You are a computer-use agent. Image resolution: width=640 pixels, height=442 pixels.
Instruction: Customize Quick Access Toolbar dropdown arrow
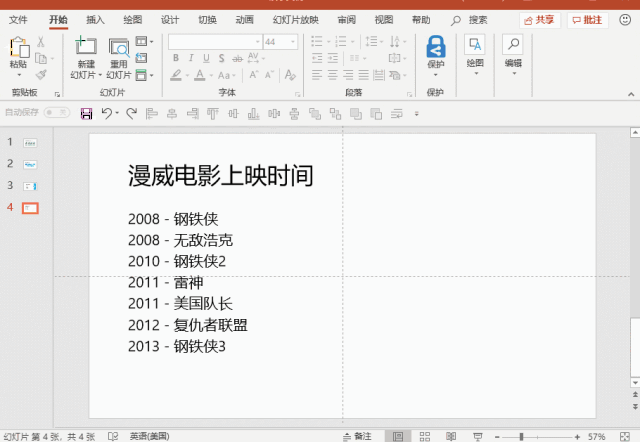coord(416,113)
